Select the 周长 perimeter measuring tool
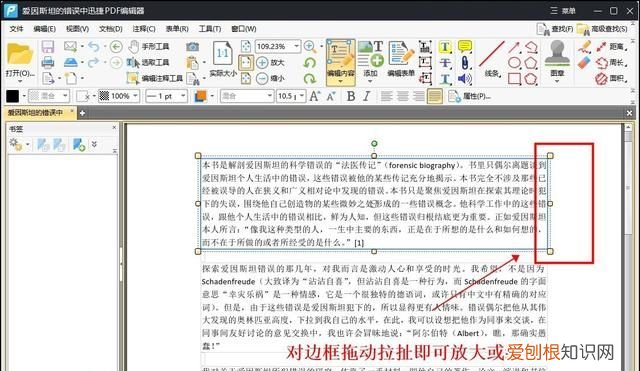The height and width of the screenshot is (371, 640). point(611,63)
